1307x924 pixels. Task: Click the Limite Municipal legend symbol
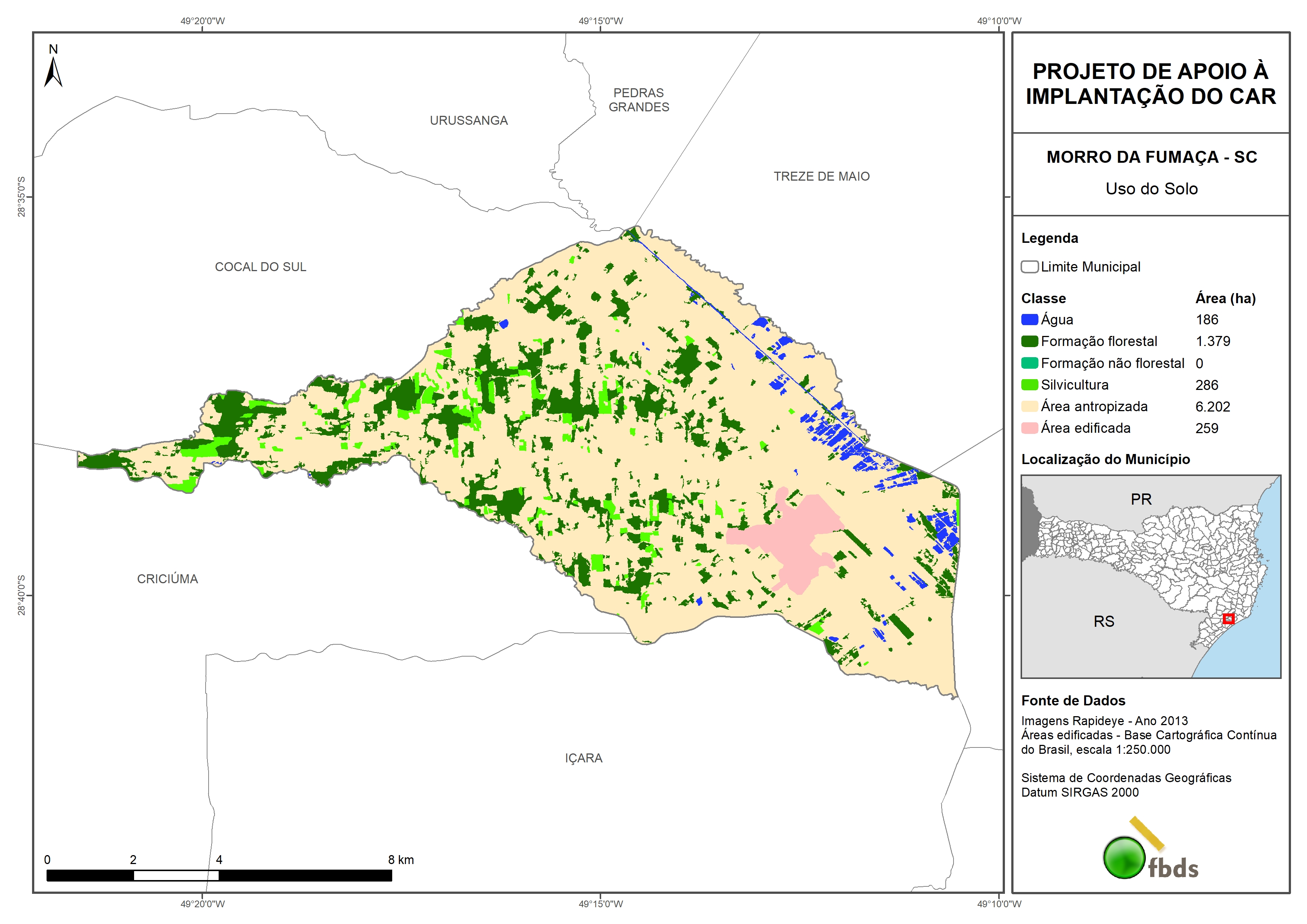pos(1029,266)
